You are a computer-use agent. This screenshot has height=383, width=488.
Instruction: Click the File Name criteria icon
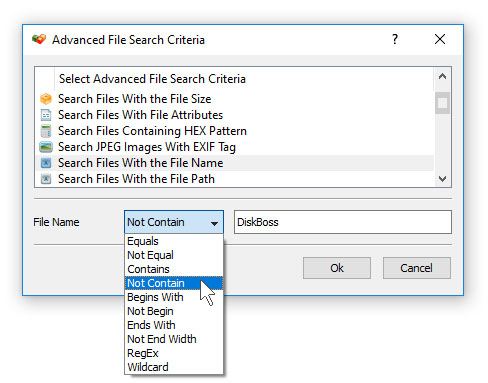(x=46, y=163)
